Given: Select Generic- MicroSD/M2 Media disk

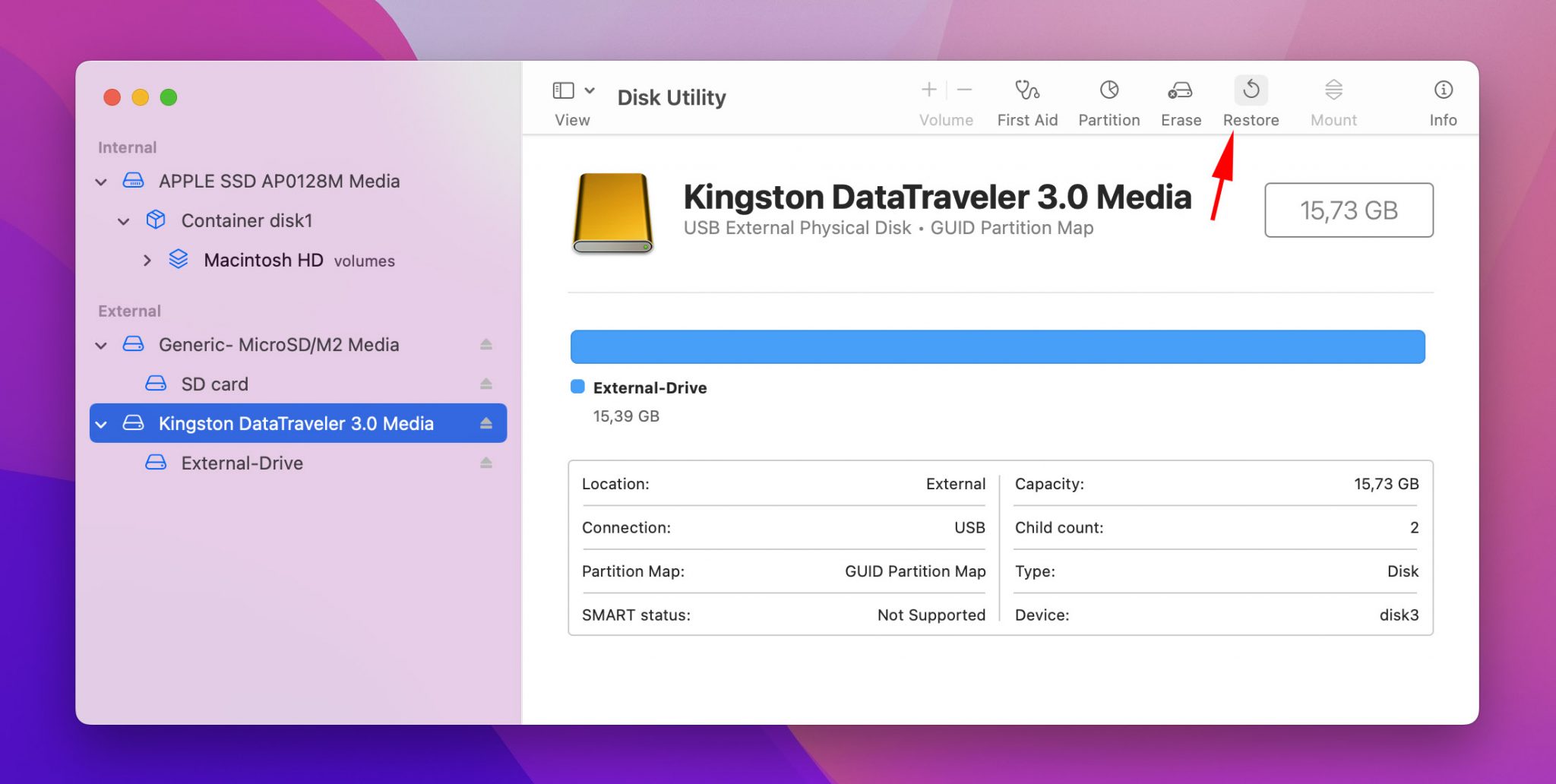Looking at the screenshot, I should (x=279, y=344).
